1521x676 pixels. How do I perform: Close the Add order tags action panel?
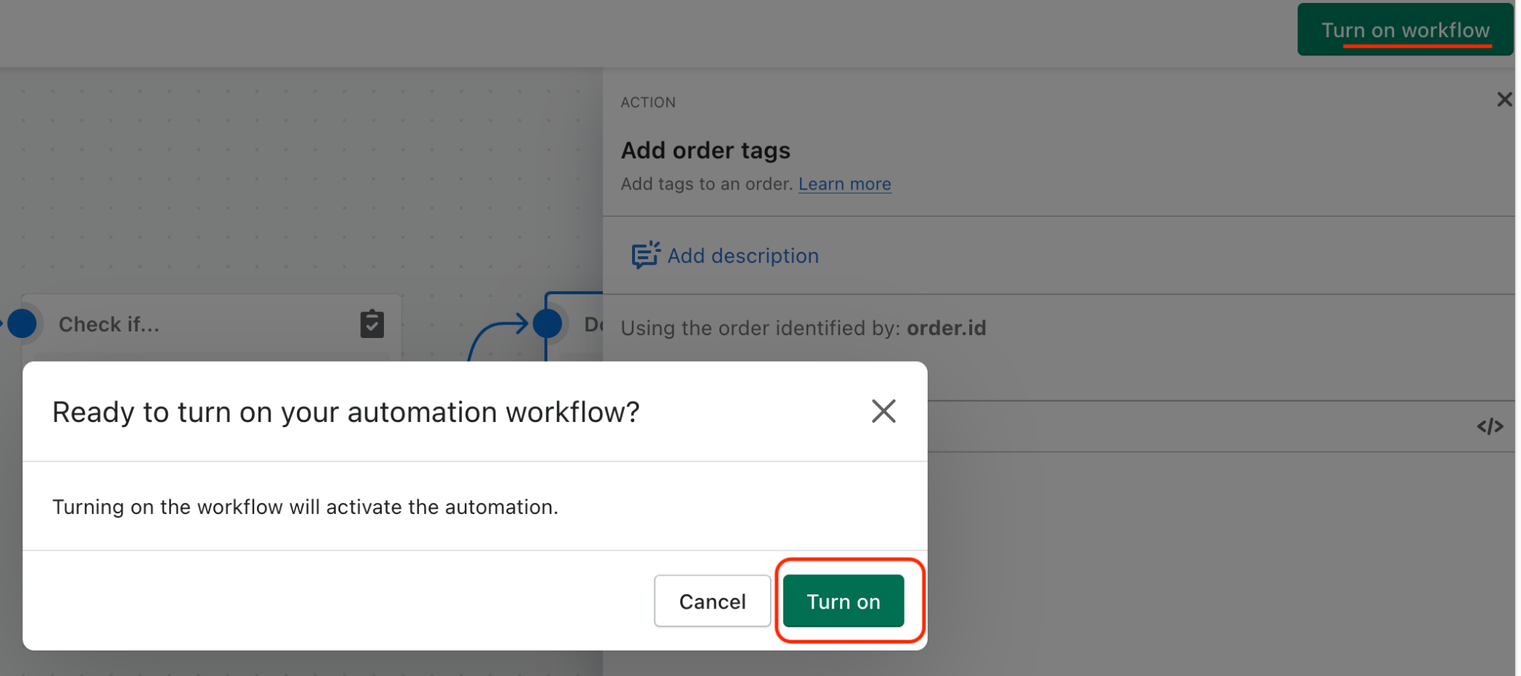tap(1503, 99)
